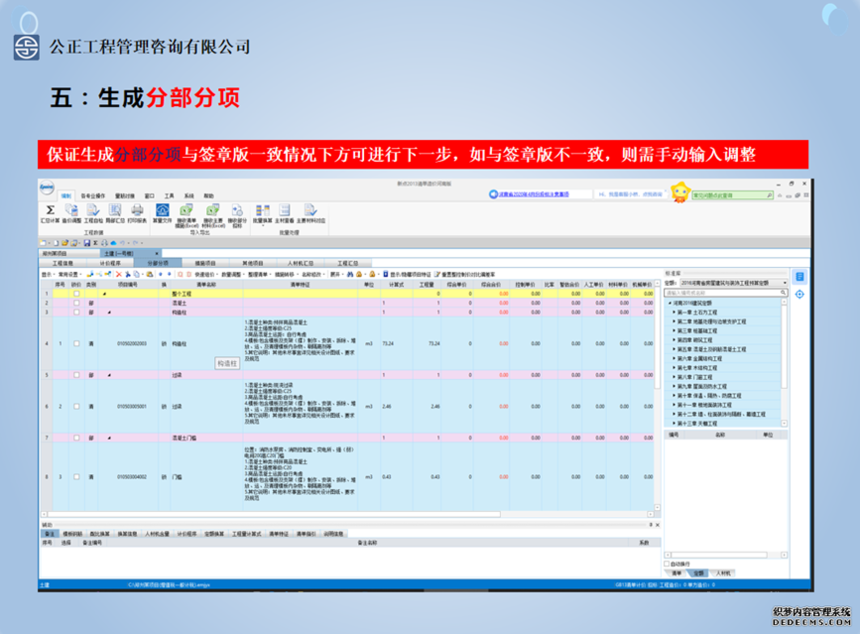The height and width of the screenshot is (634, 860).
Task: Click the 局部汇总 ribbon icon
Action: (115, 210)
